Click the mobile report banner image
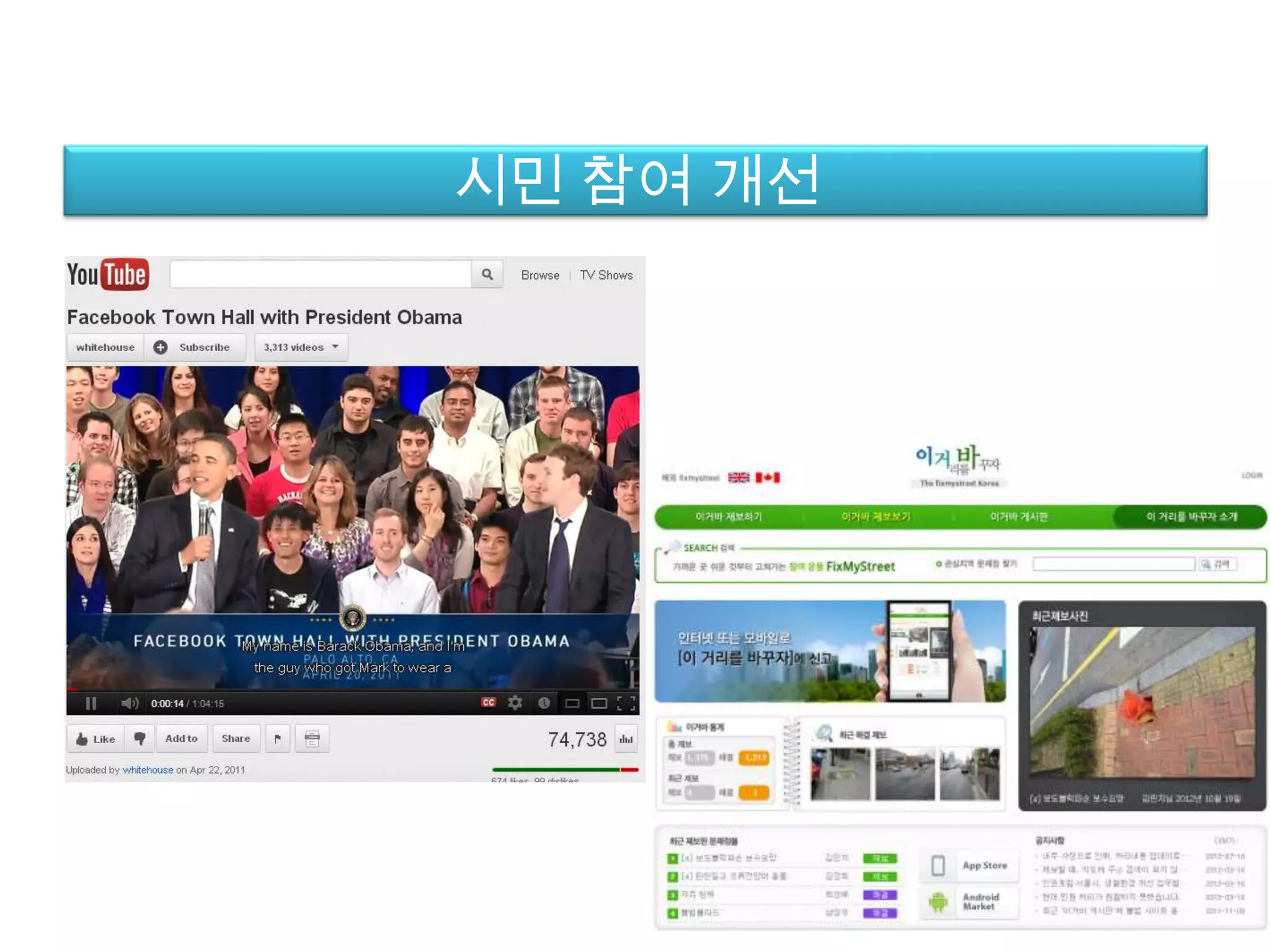This screenshot has width=1270, height=952. coord(830,651)
